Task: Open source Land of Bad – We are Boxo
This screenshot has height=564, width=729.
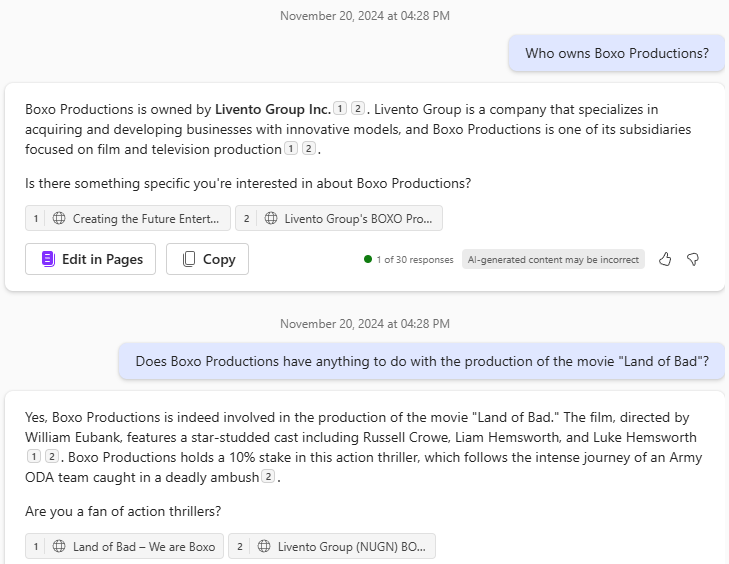Action: coord(124,546)
